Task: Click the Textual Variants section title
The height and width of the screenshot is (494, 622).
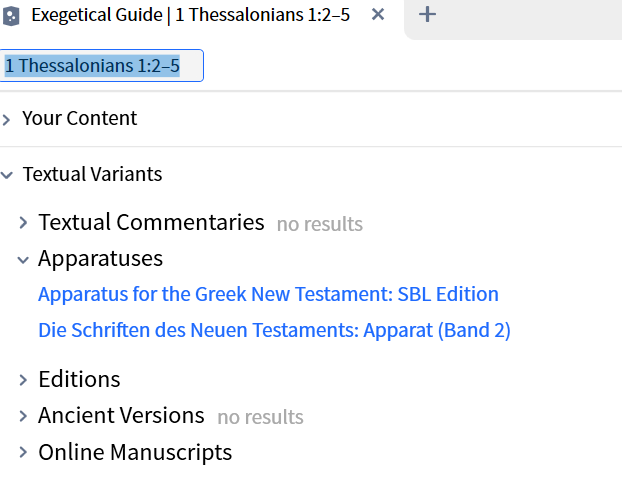Action: coord(92,174)
